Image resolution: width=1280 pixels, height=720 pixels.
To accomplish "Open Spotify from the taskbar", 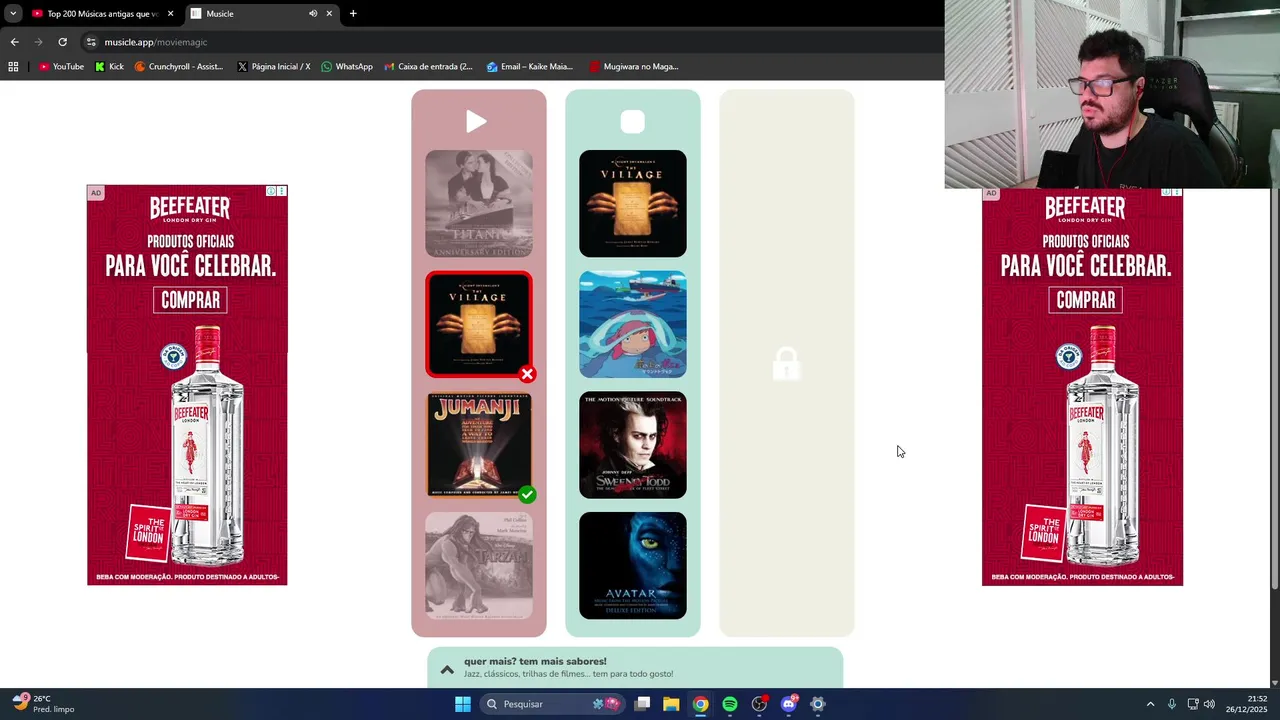I will coord(730,704).
